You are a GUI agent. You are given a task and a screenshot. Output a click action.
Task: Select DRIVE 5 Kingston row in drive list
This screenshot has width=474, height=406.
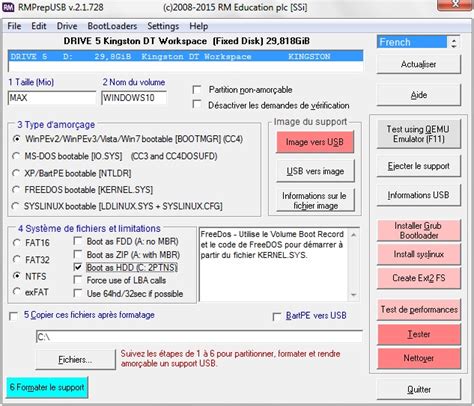(x=186, y=56)
